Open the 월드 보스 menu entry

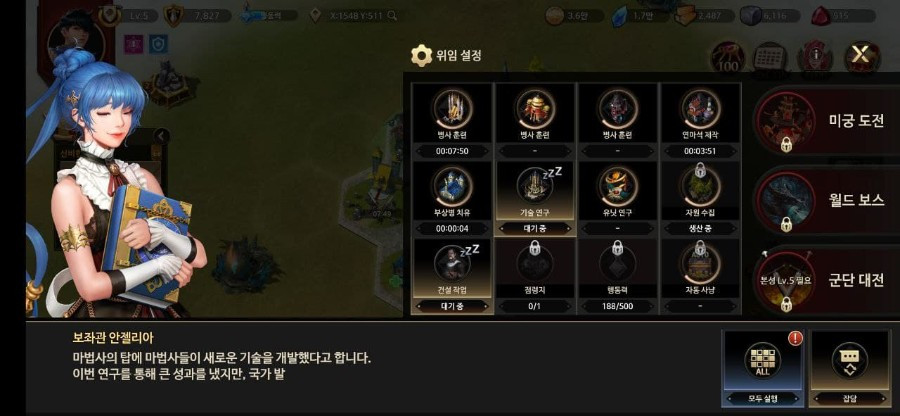point(827,200)
